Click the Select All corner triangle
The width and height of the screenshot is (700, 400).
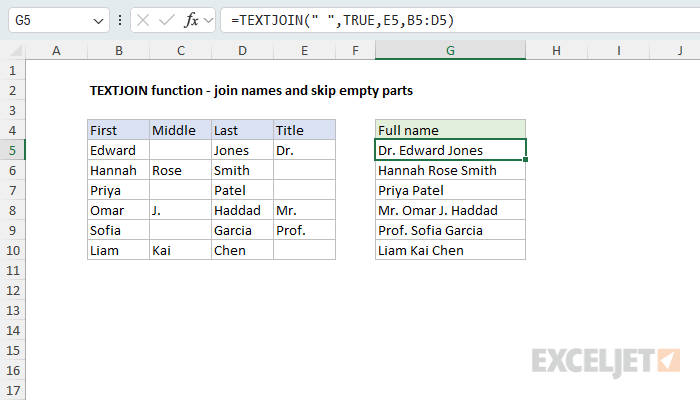(16, 50)
